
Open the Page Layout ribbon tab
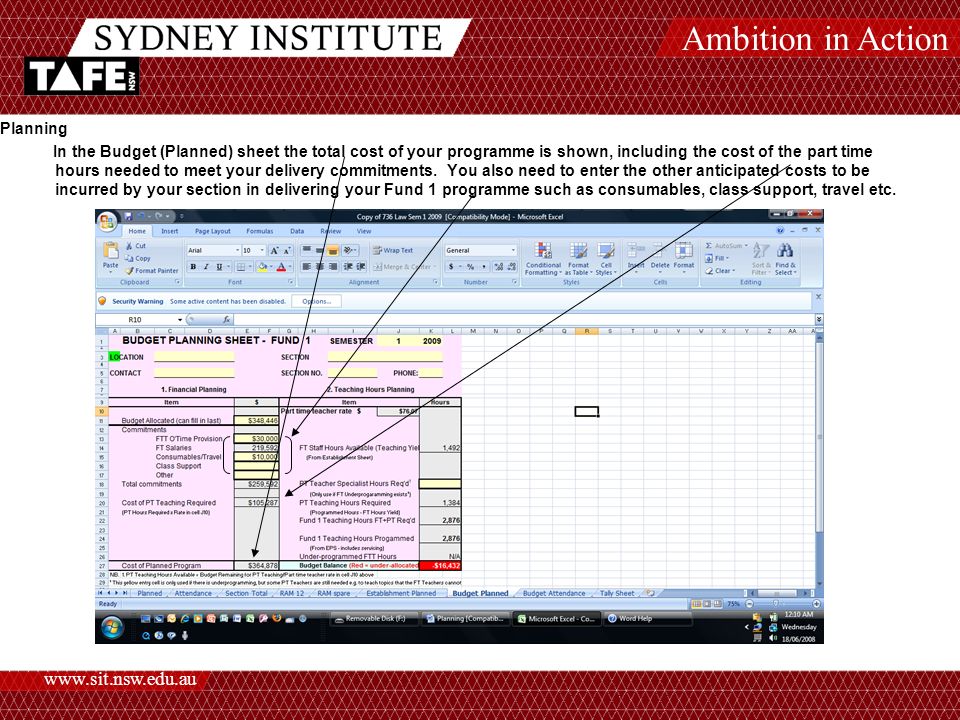212,231
